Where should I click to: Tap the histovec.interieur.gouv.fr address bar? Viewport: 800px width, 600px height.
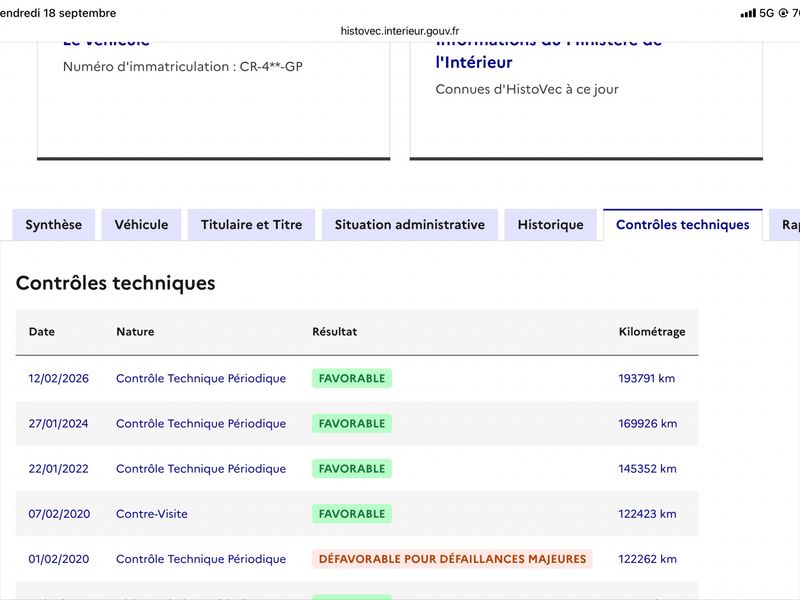coord(400,31)
